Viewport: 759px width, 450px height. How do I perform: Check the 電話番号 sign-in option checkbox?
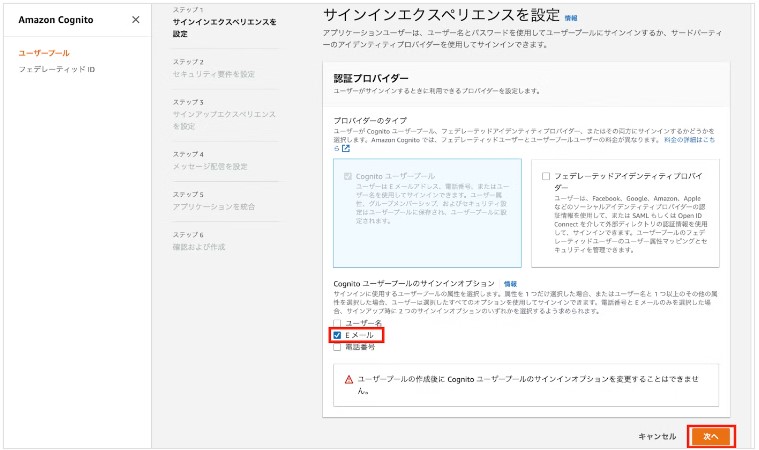pos(337,347)
